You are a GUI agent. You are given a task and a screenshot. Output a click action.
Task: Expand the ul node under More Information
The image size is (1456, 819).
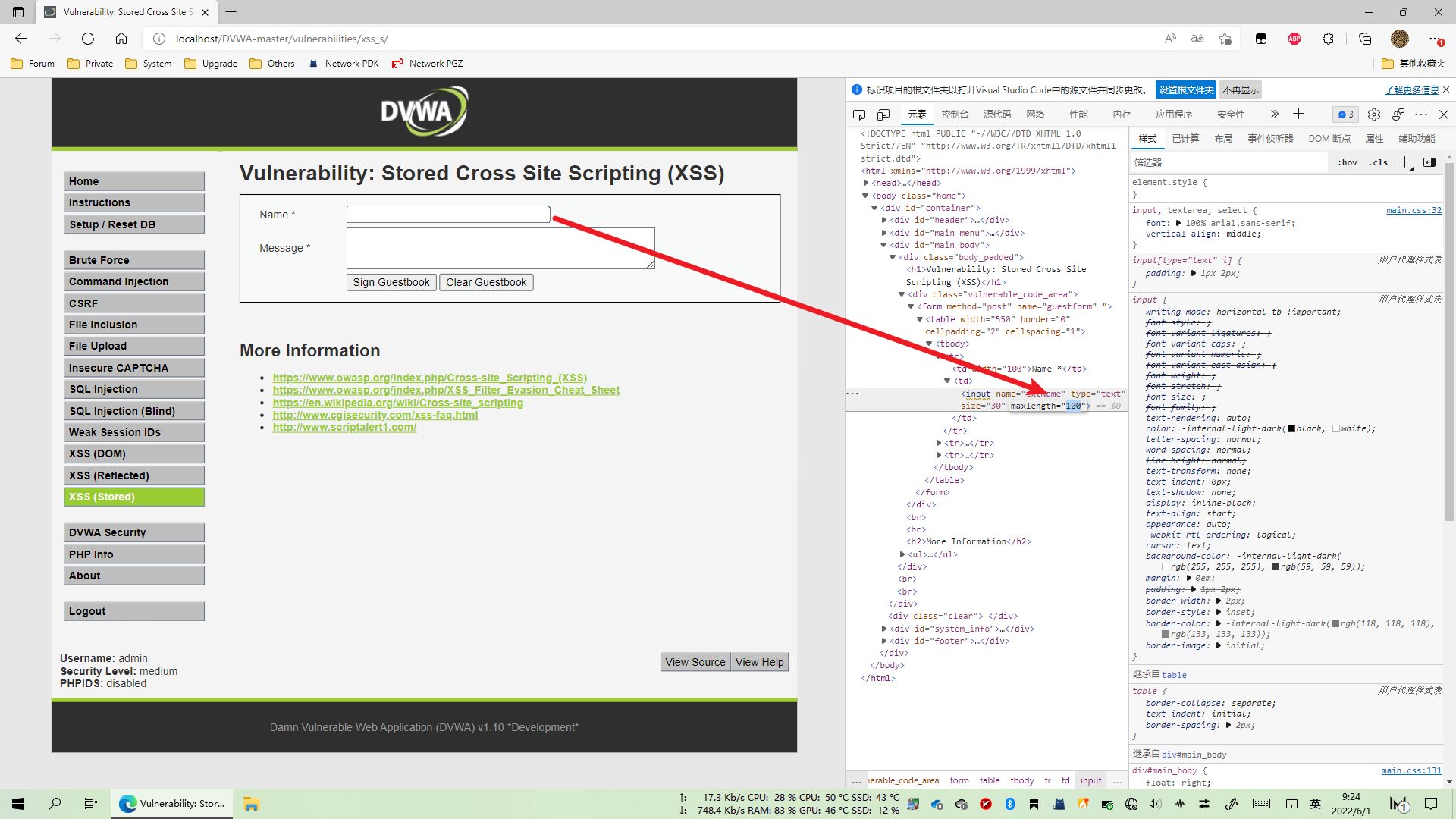(x=902, y=554)
